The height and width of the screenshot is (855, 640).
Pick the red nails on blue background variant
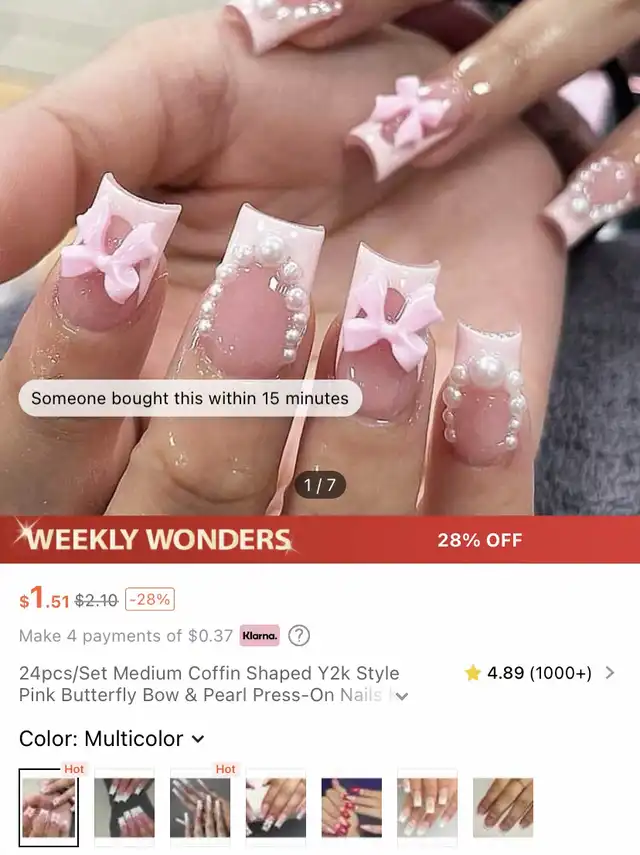[x=352, y=808]
